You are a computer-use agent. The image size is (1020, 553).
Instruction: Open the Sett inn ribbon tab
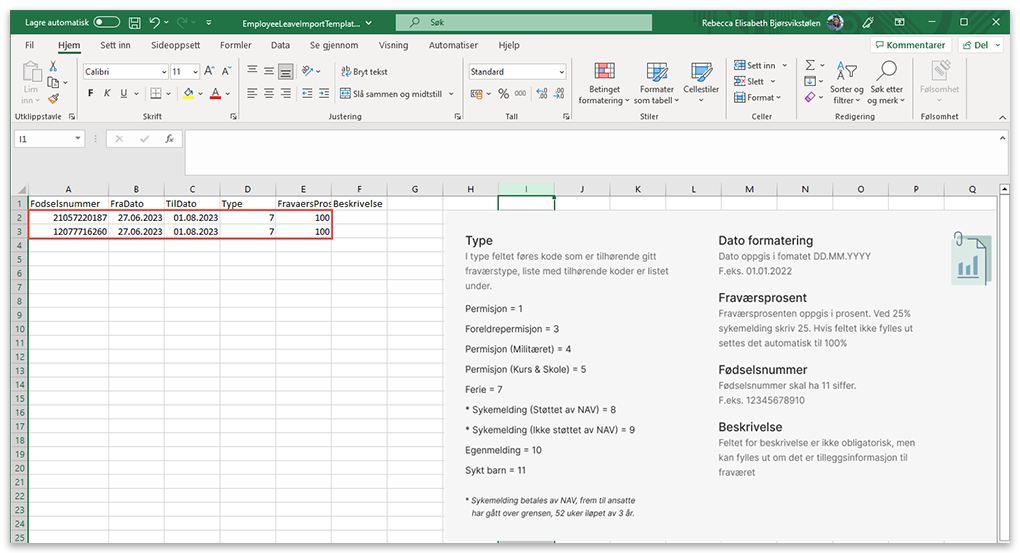click(x=115, y=45)
